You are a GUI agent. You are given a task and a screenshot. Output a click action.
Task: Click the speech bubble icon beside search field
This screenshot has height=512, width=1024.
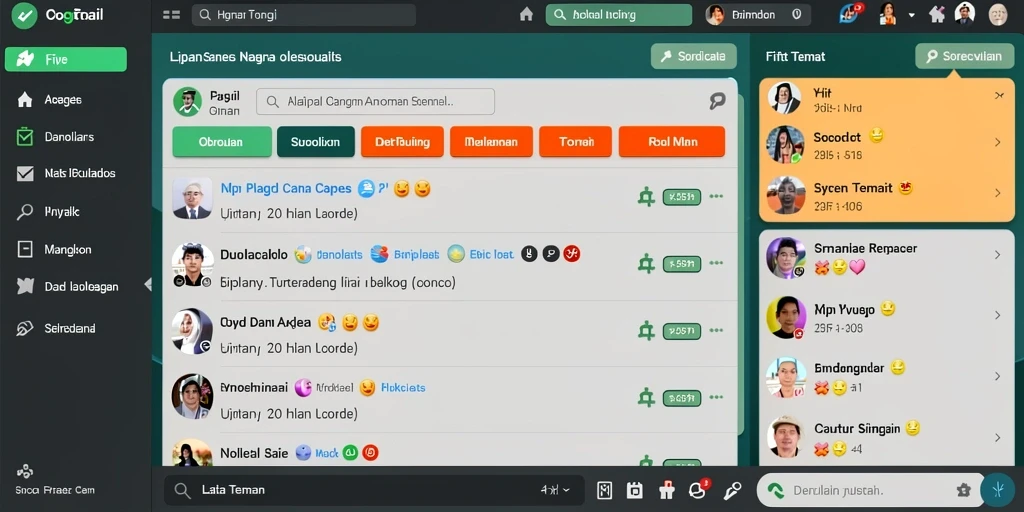(x=717, y=101)
